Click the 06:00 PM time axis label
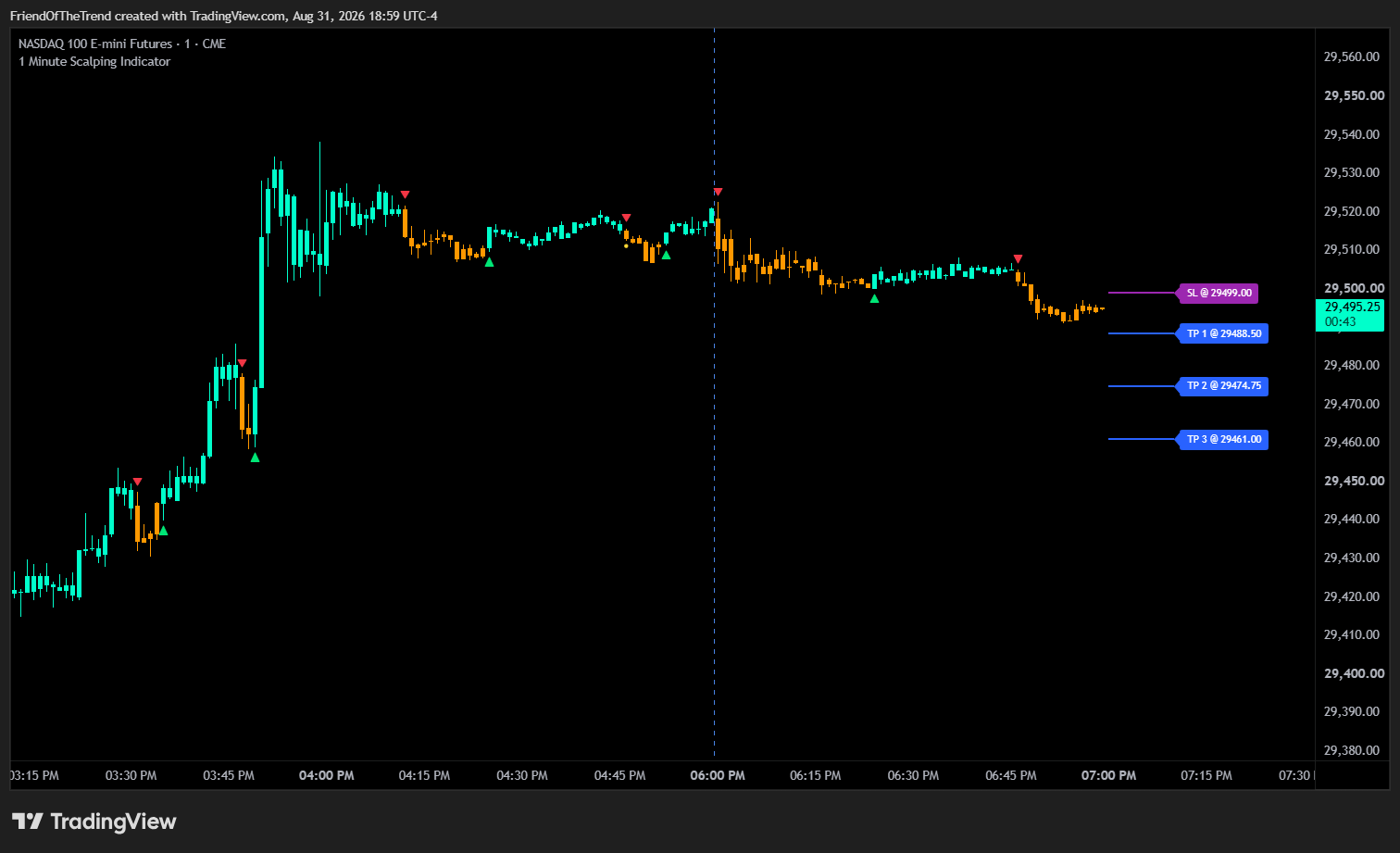The width and height of the screenshot is (1400, 853). pos(718,775)
